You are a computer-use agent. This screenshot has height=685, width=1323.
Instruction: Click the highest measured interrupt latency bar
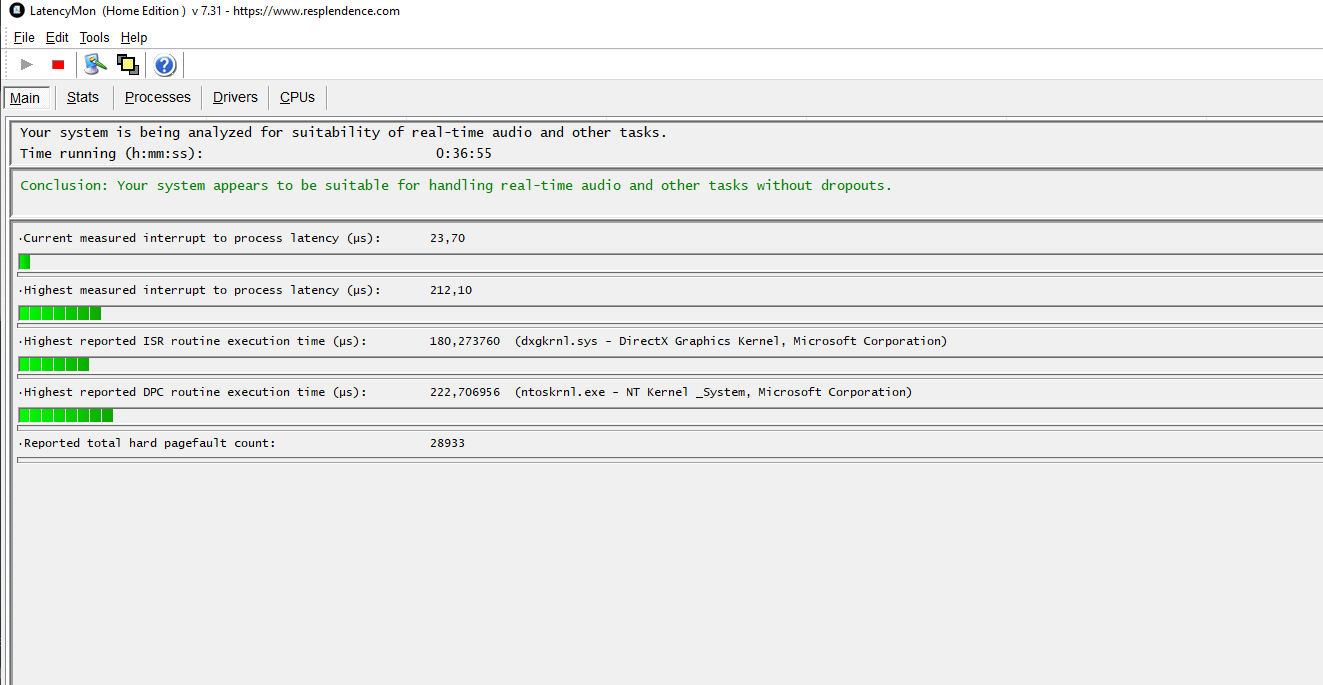(x=670, y=313)
